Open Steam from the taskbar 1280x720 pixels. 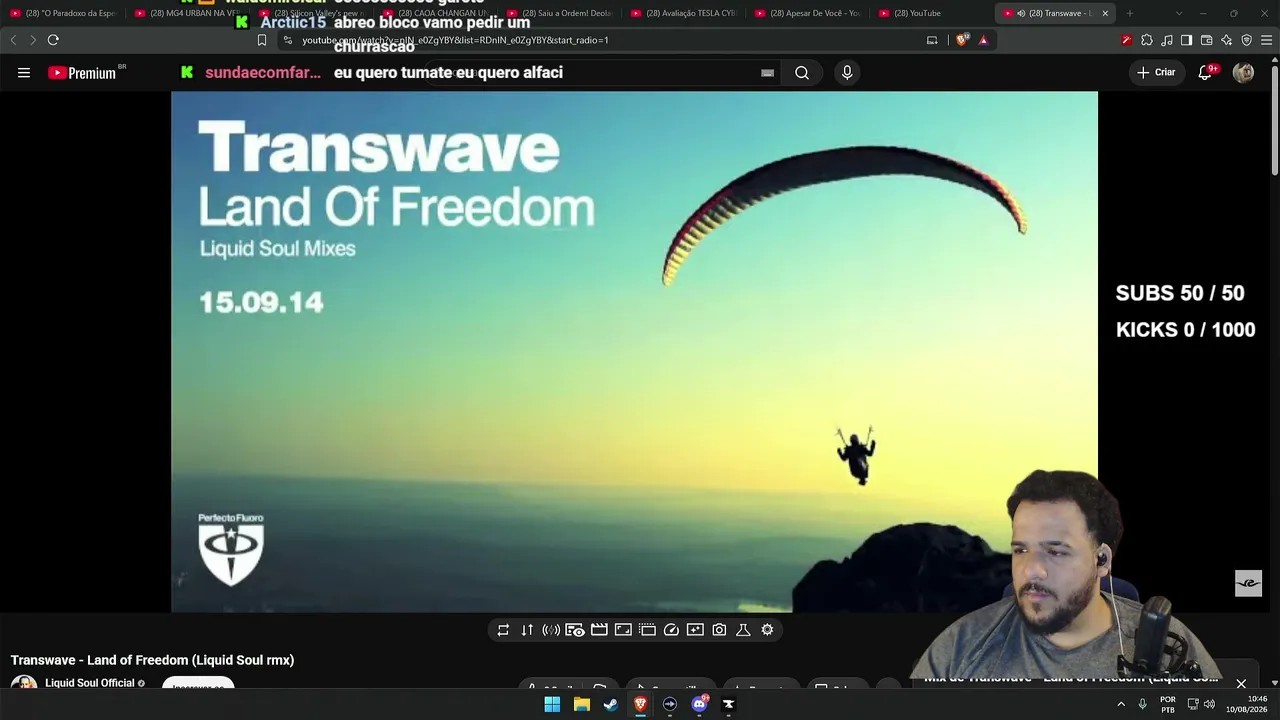point(611,704)
